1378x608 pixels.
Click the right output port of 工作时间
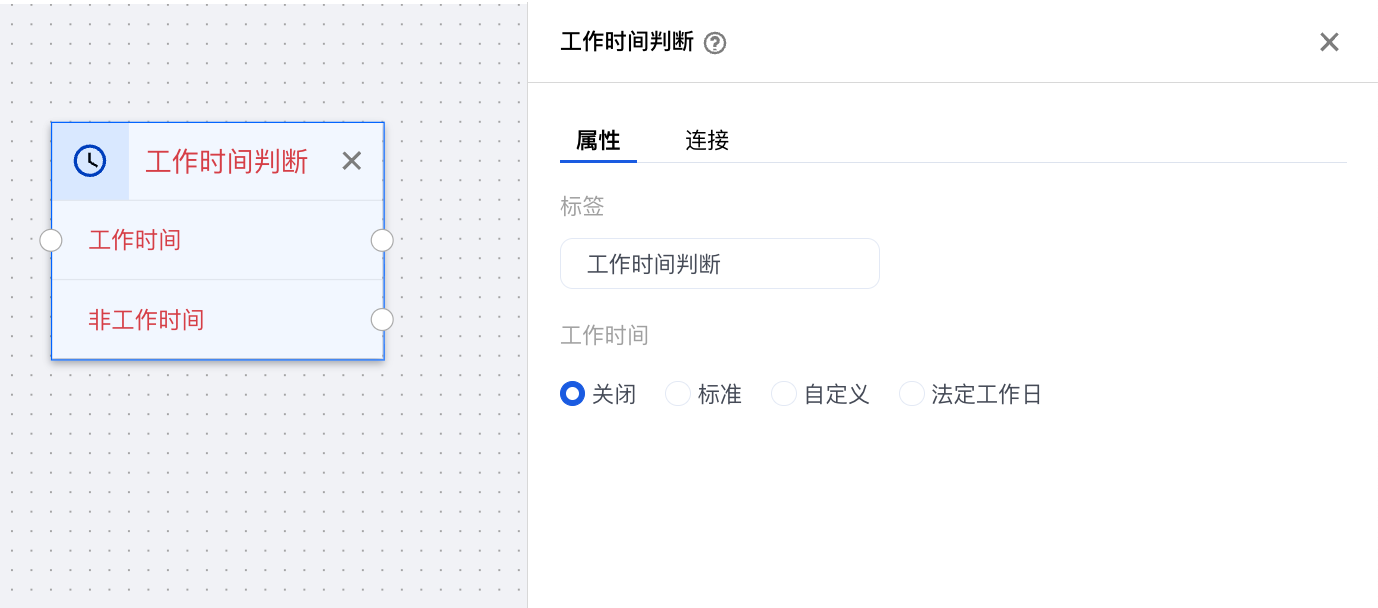[382, 240]
